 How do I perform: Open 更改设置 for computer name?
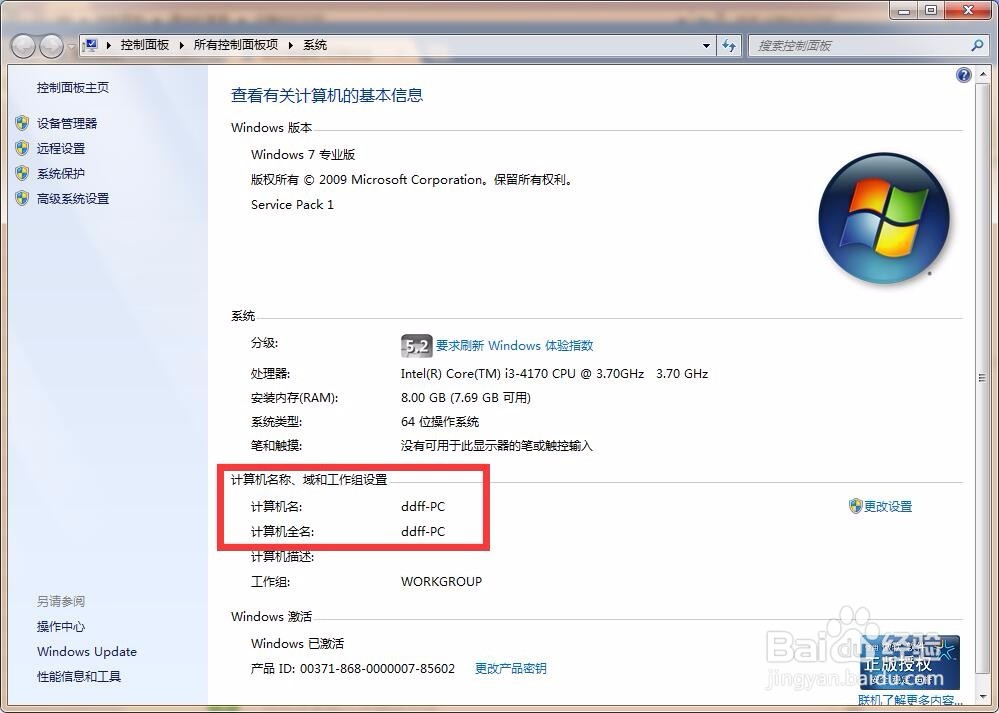pyautogui.click(x=888, y=506)
